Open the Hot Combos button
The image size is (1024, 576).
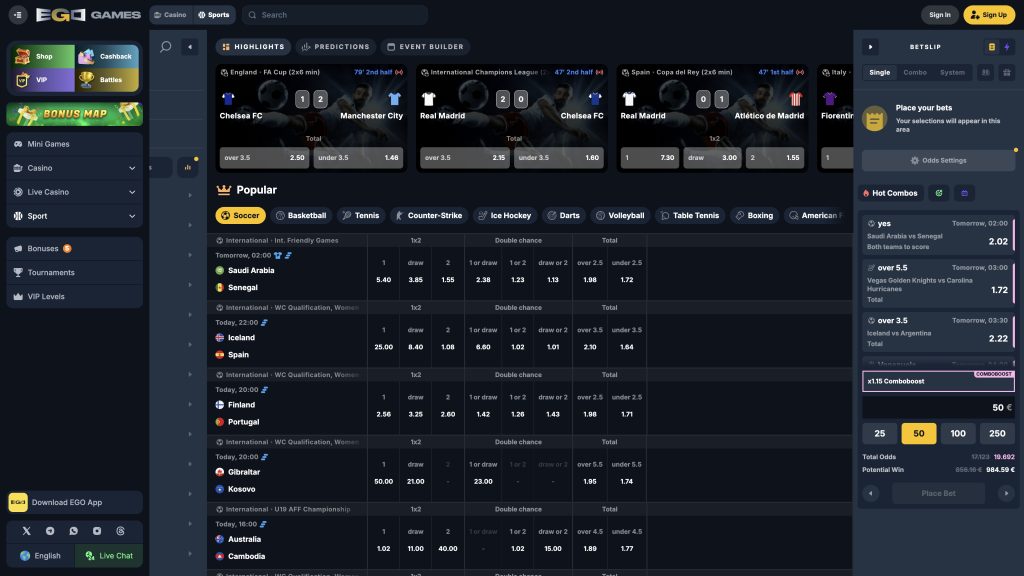pyautogui.click(x=889, y=193)
